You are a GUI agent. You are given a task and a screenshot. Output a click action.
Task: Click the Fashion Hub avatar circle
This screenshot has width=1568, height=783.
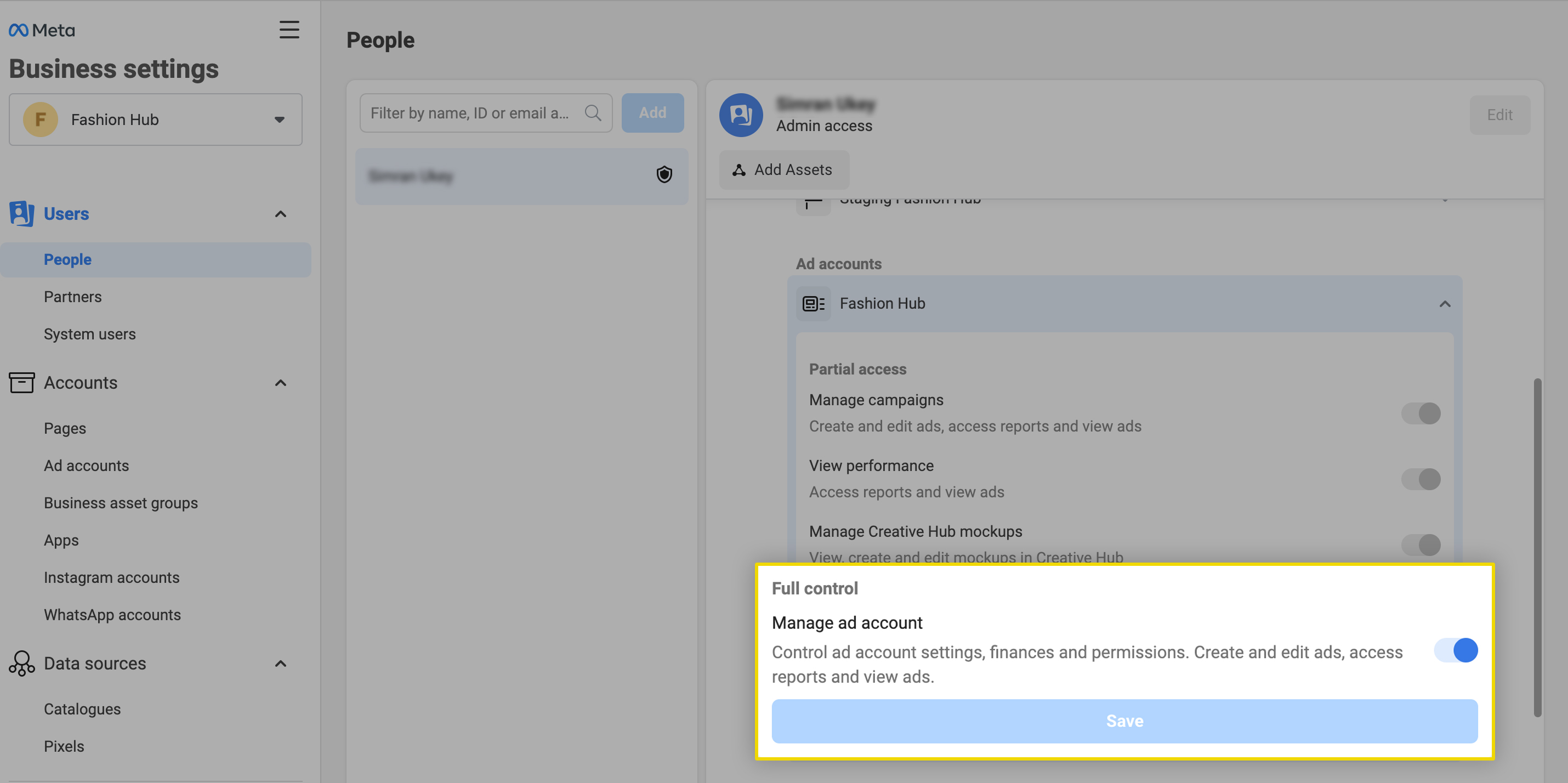pos(40,120)
